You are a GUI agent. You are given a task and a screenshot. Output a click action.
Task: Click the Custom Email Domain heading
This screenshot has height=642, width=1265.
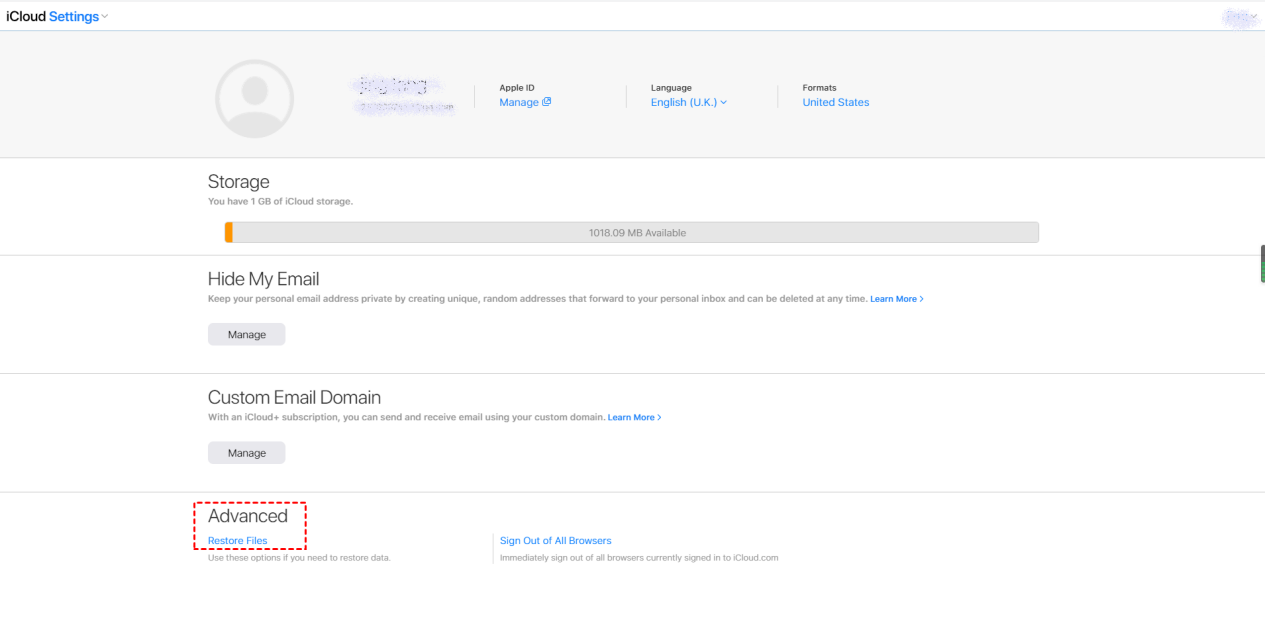click(x=294, y=397)
